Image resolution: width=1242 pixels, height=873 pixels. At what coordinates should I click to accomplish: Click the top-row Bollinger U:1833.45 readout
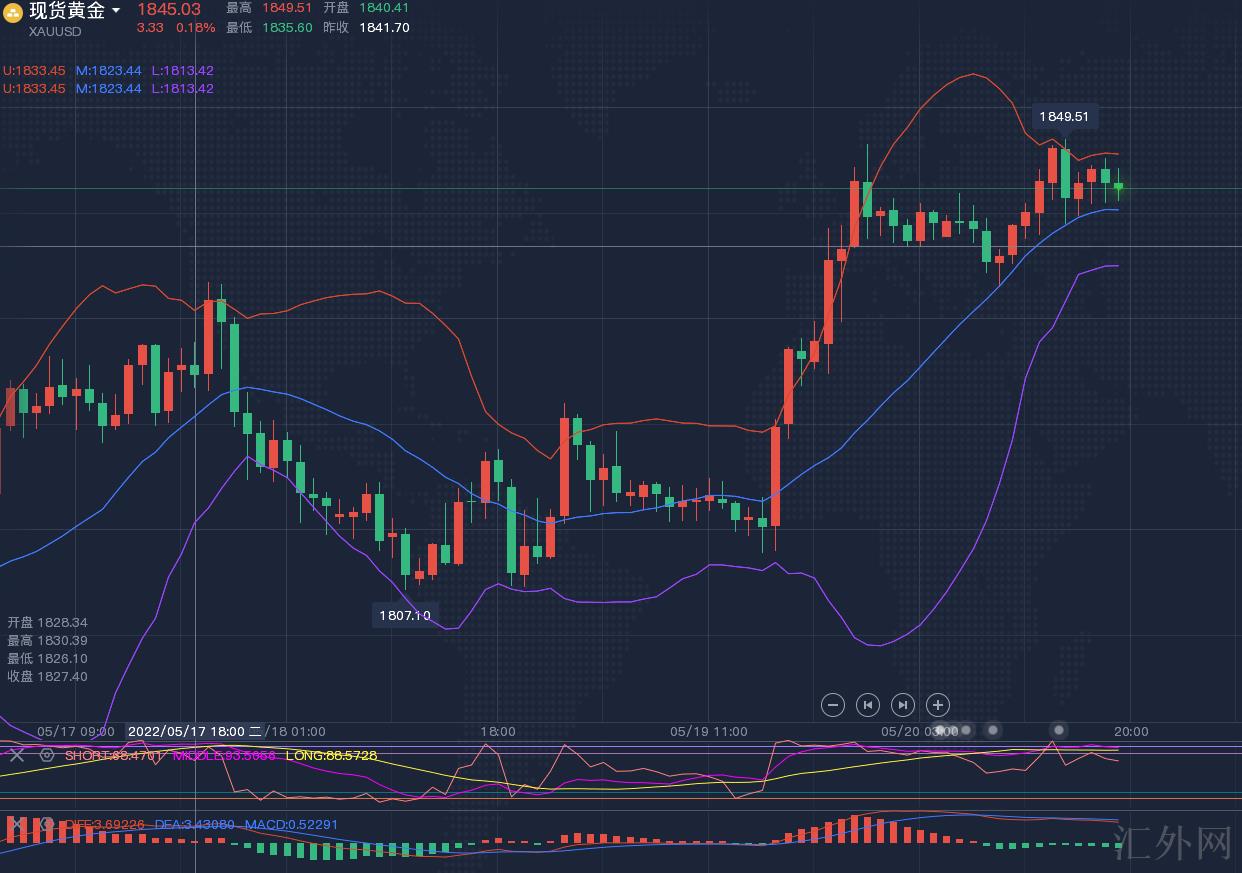click(34, 70)
